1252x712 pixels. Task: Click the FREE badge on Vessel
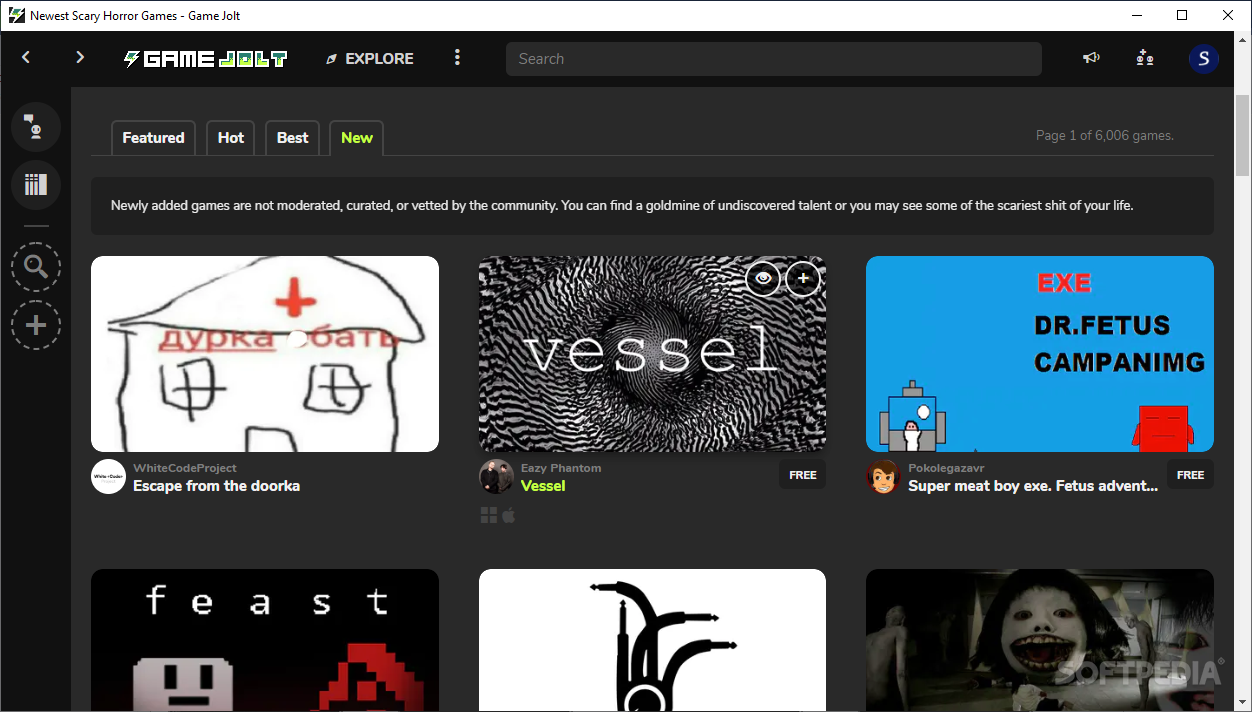coord(803,475)
